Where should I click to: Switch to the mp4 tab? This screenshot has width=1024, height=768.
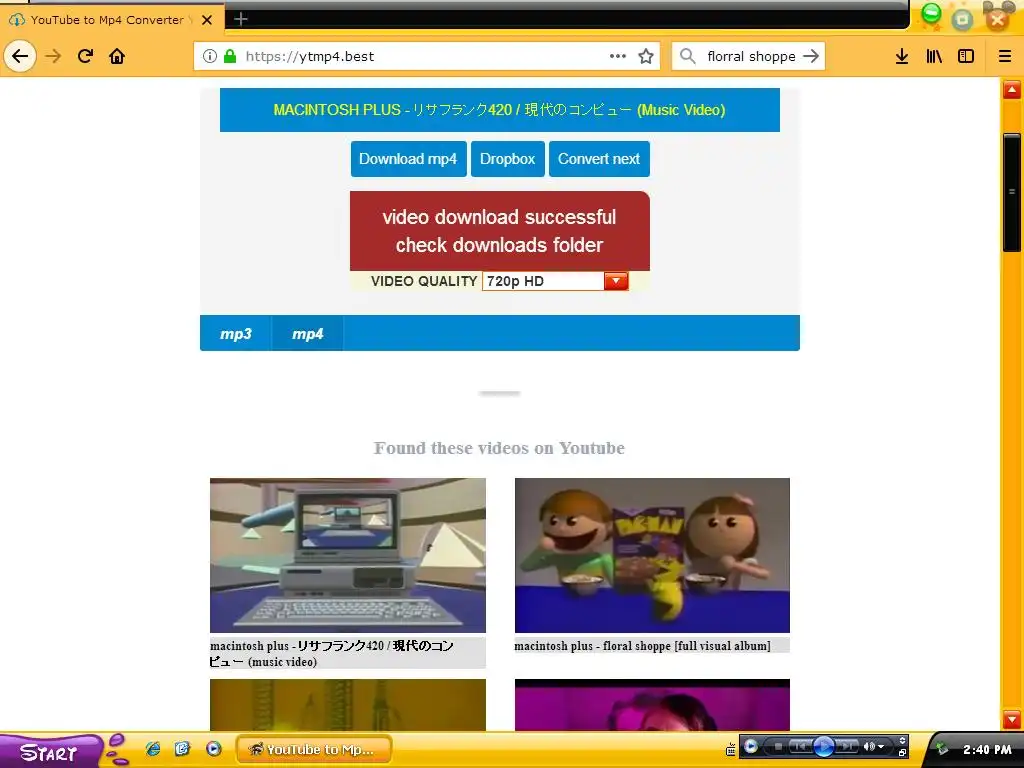click(308, 334)
